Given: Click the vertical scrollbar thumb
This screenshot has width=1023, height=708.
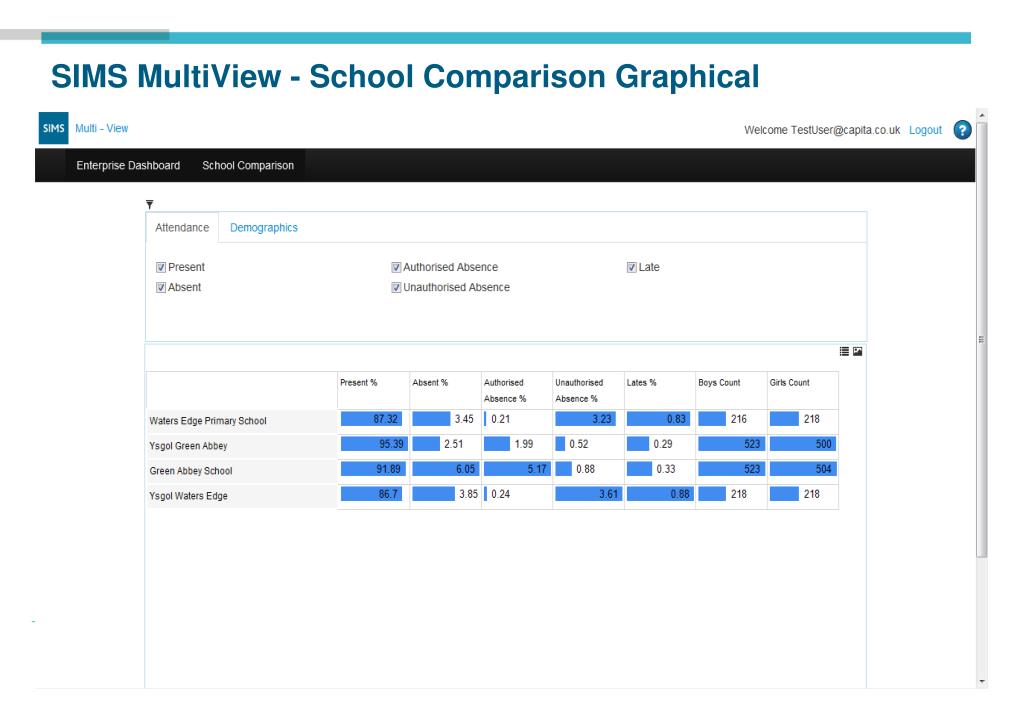Looking at the screenshot, I should 982,339.
